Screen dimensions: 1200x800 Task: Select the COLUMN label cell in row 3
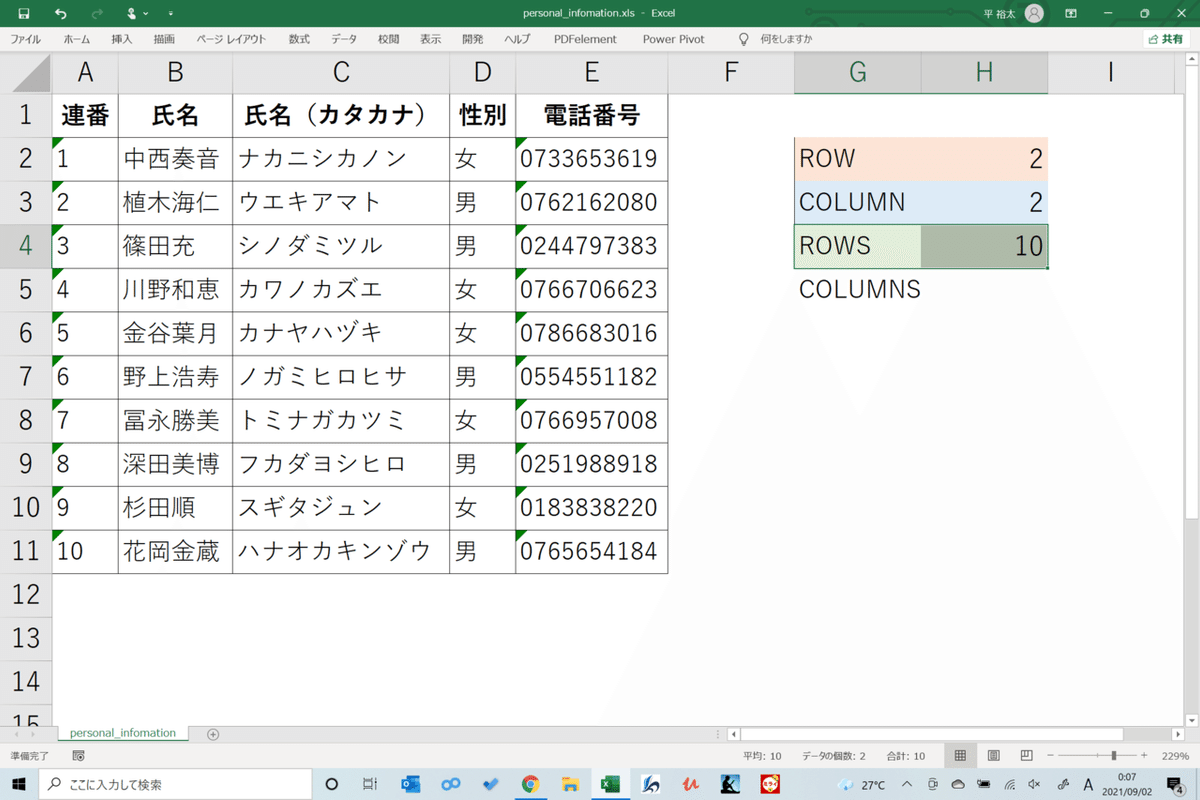(x=857, y=203)
